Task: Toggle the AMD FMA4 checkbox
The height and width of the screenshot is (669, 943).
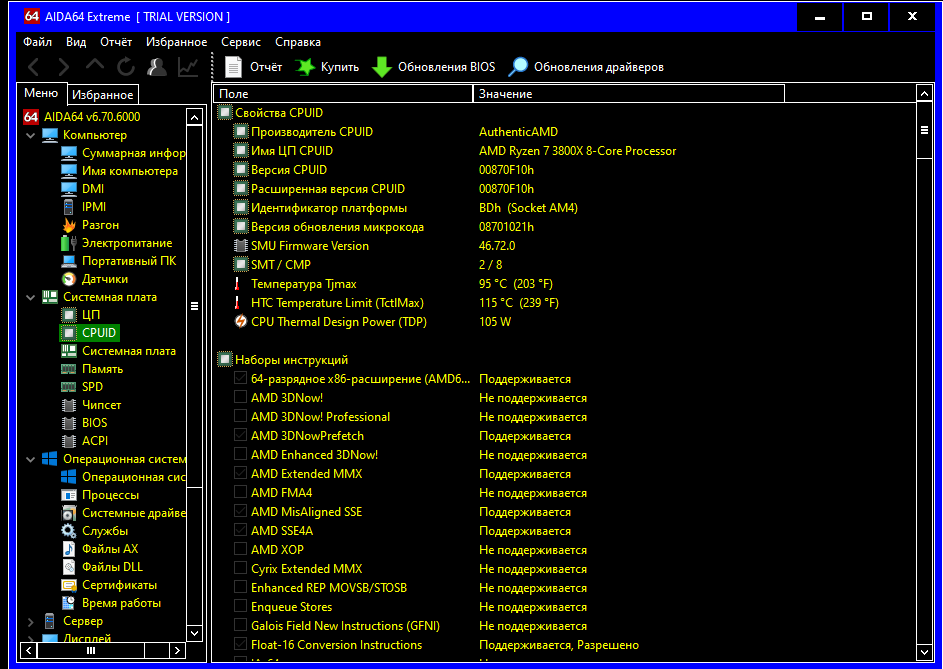Action: click(x=240, y=493)
